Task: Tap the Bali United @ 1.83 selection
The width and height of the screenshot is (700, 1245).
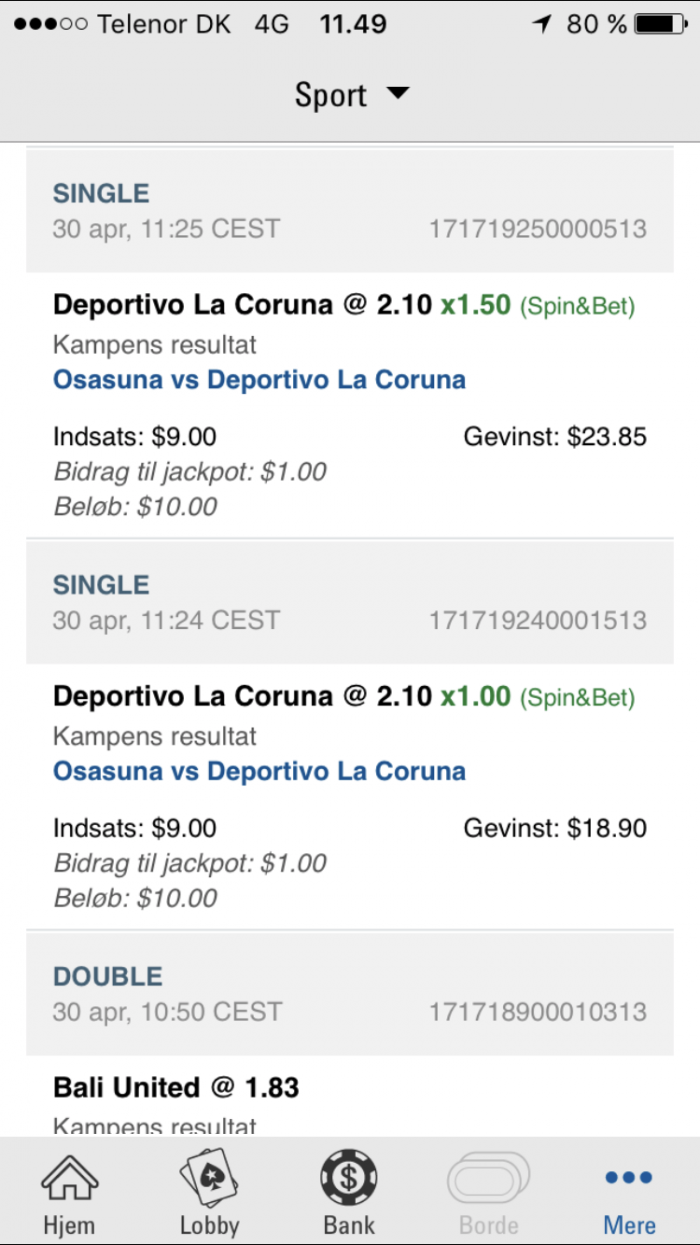Action: click(x=176, y=1087)
